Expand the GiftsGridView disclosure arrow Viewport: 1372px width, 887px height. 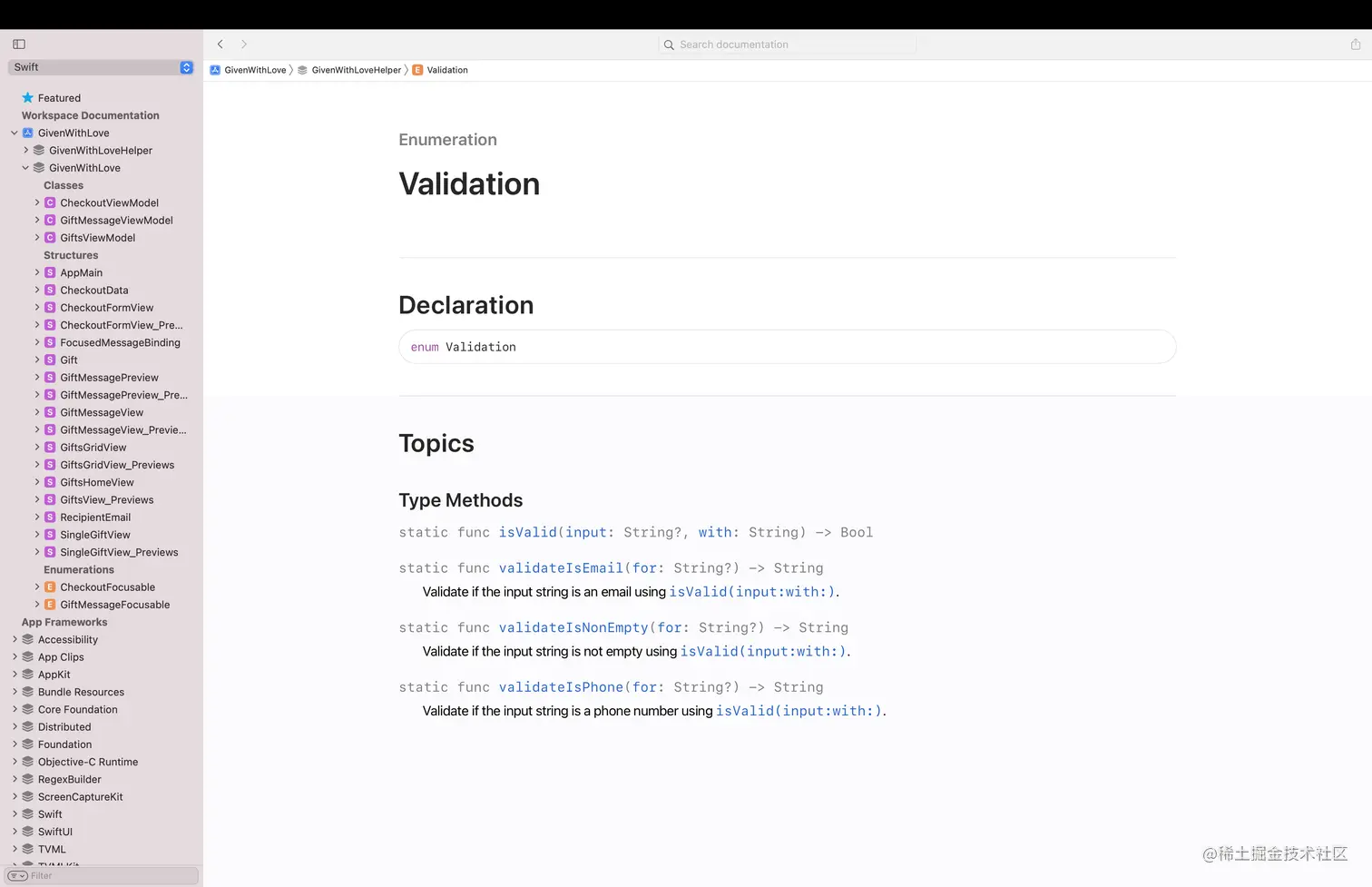[37, 448]
